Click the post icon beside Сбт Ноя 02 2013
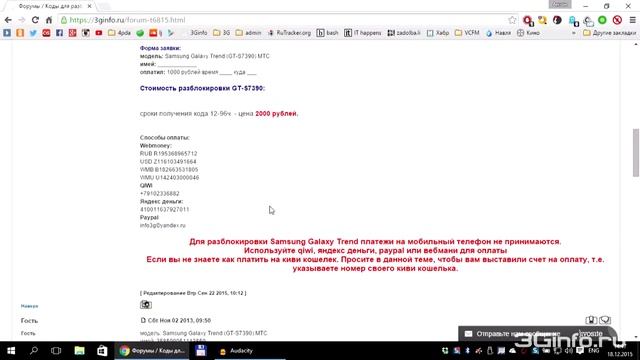640x360 pixels. coord(143,320)
